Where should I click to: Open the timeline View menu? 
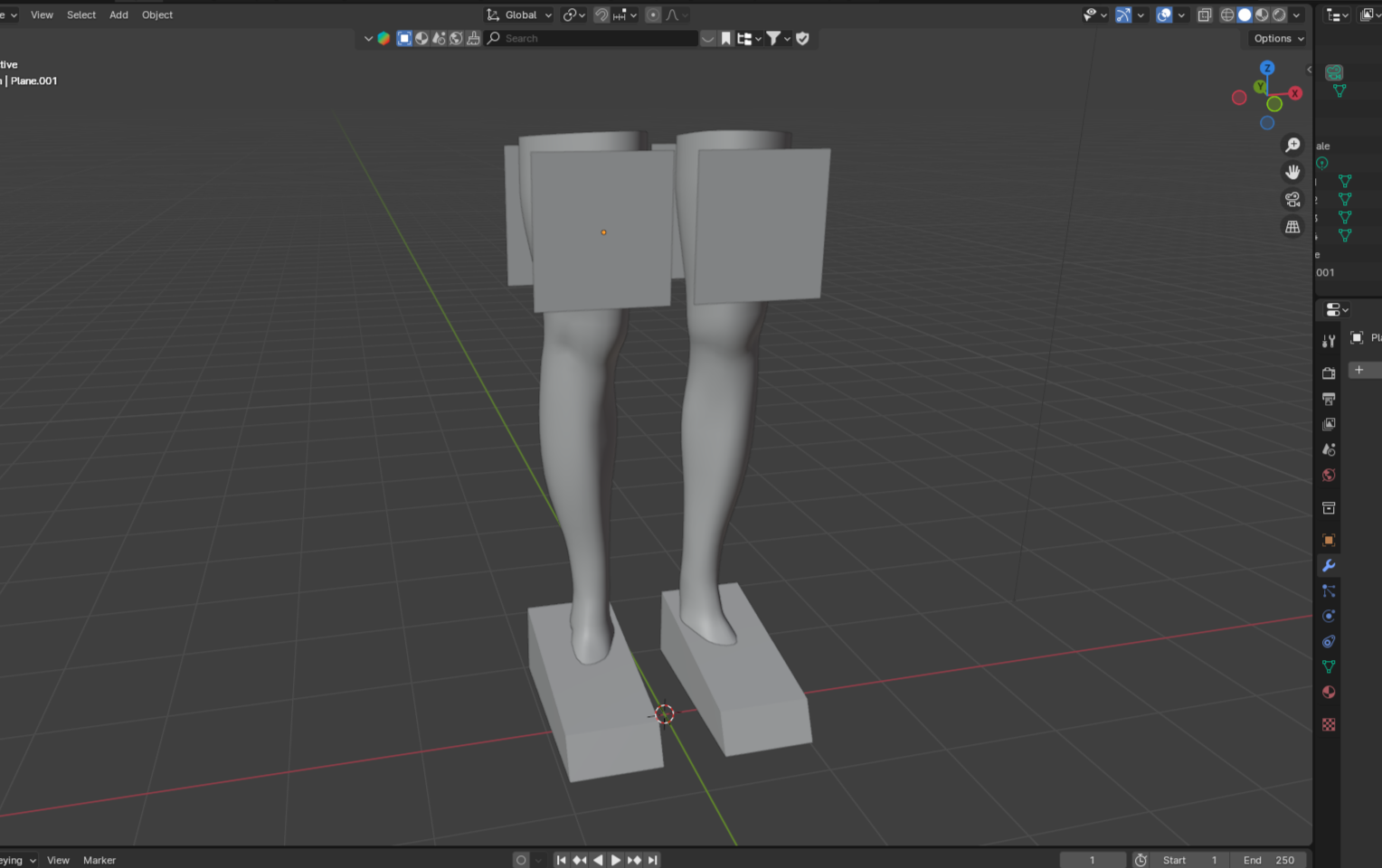[58, 860]
